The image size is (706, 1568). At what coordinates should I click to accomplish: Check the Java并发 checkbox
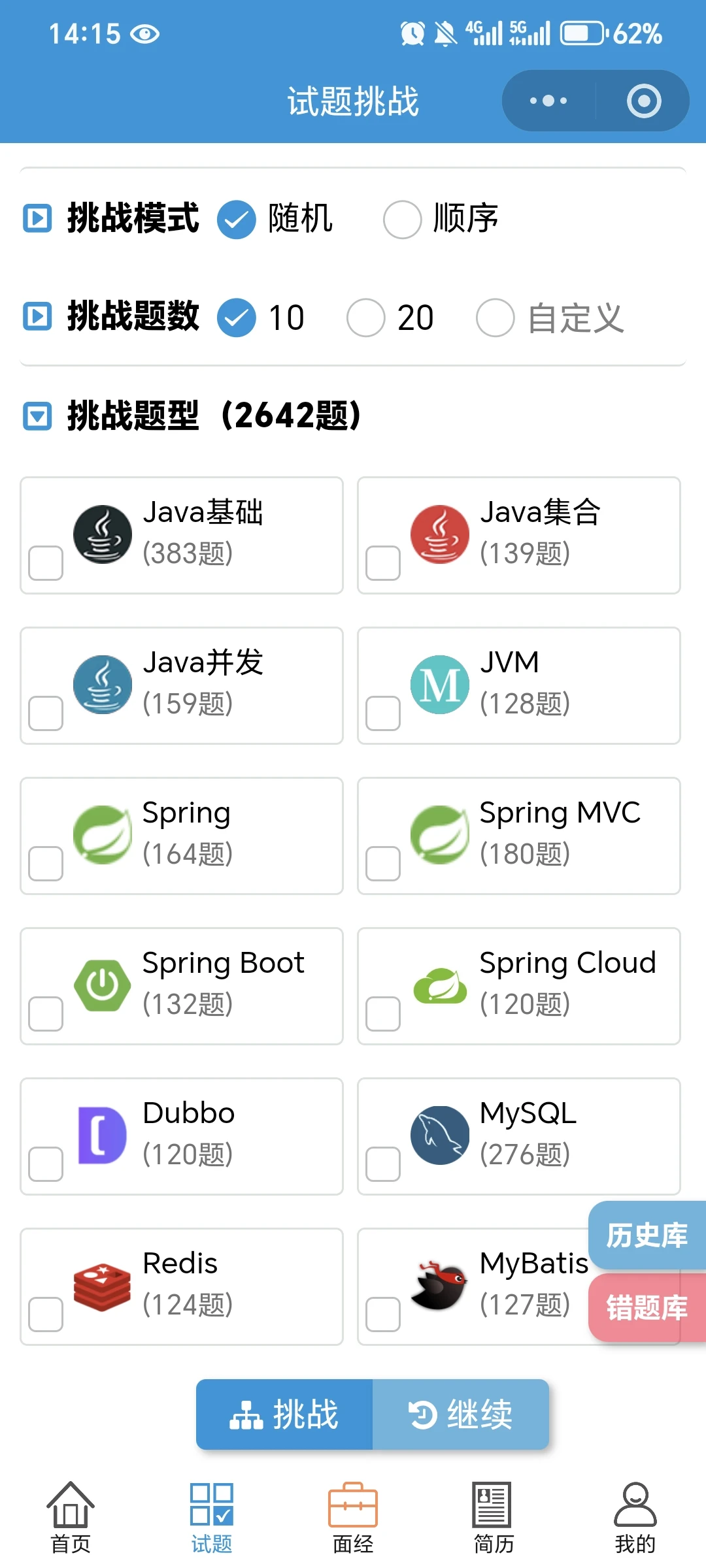click(46, 713)
